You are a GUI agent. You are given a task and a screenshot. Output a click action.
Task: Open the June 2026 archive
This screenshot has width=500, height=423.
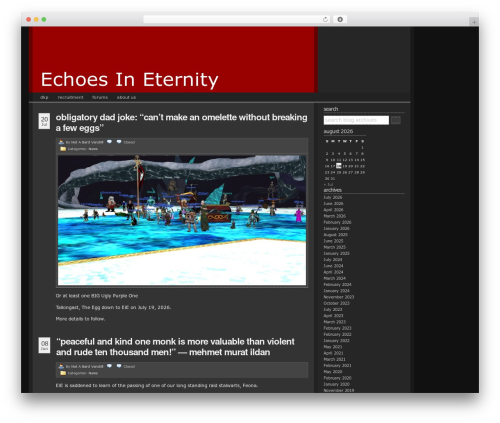pyautogui.click(x=333, y=204)
